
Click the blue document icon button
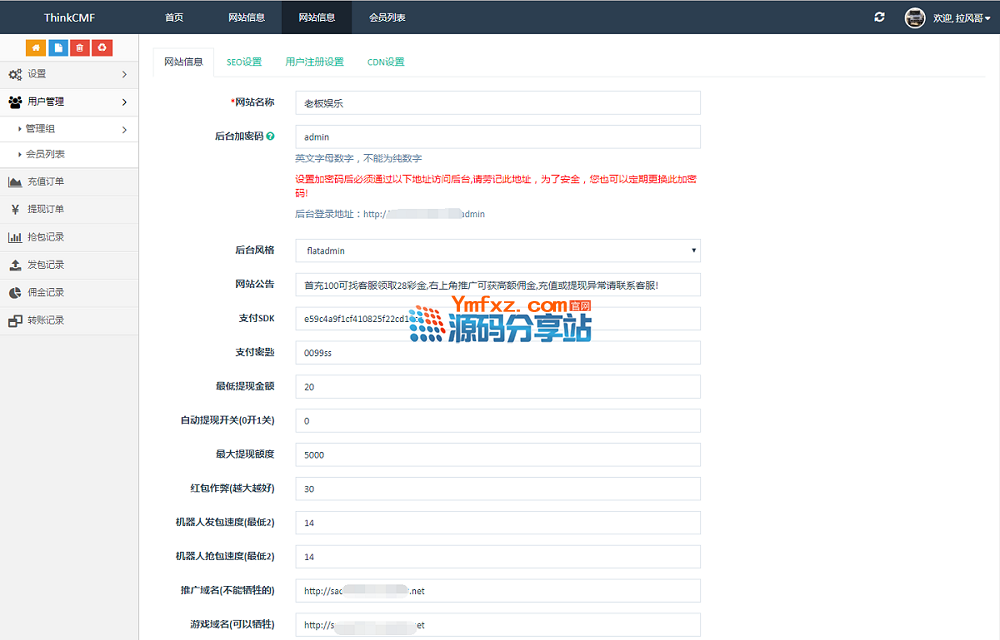pyautogui.click(x=58, y=48)
